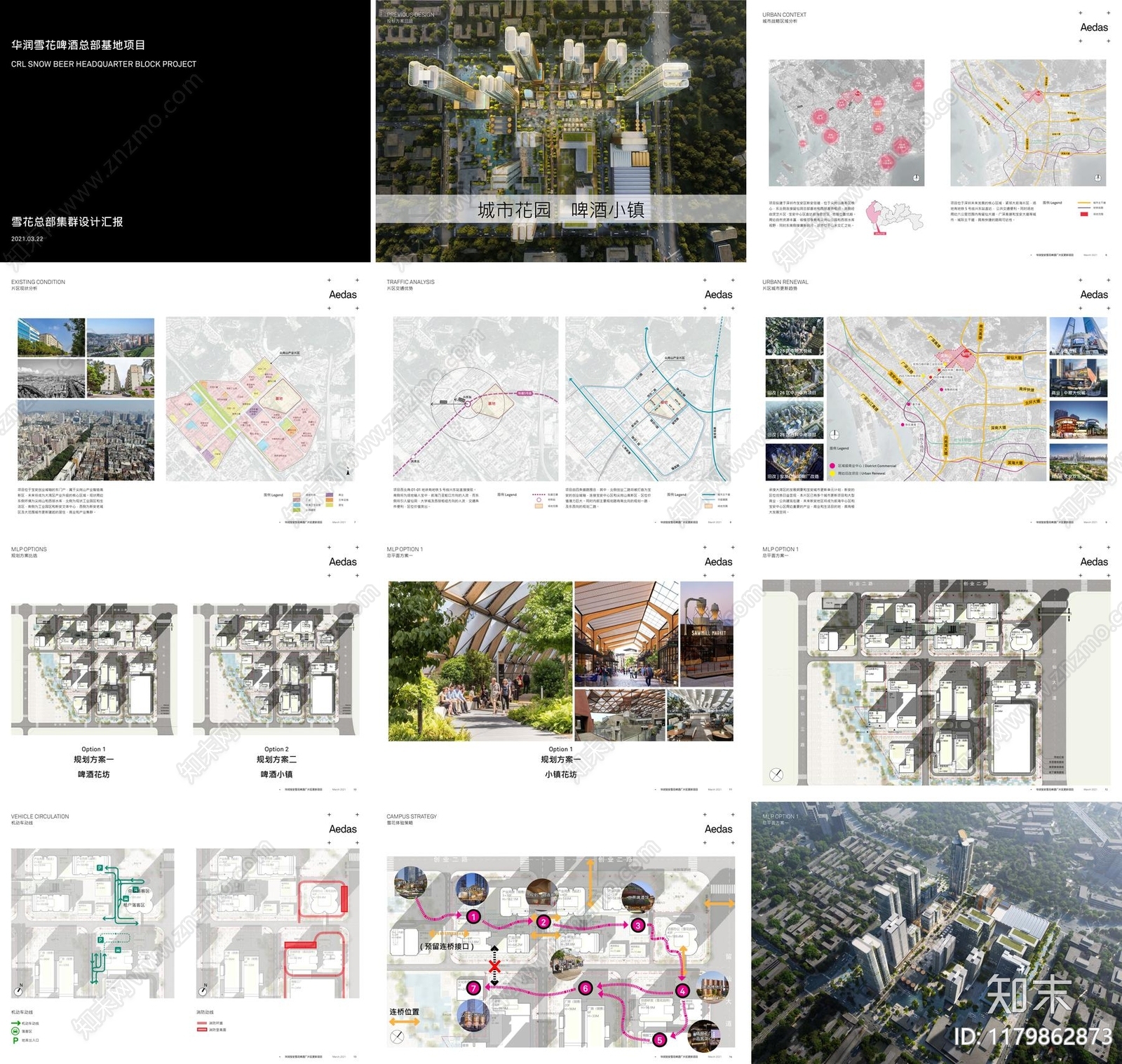Open the final aerial city rendering slide
The image size is (1122, 1064).
coord(936,933)
